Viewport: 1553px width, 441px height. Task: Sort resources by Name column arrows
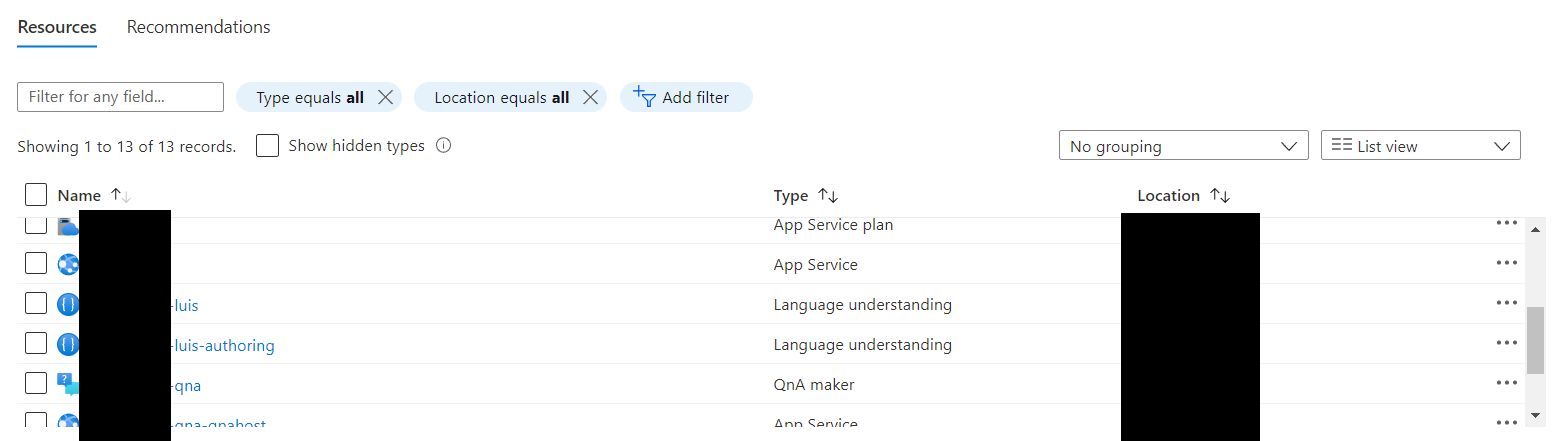tap(121, 196)
